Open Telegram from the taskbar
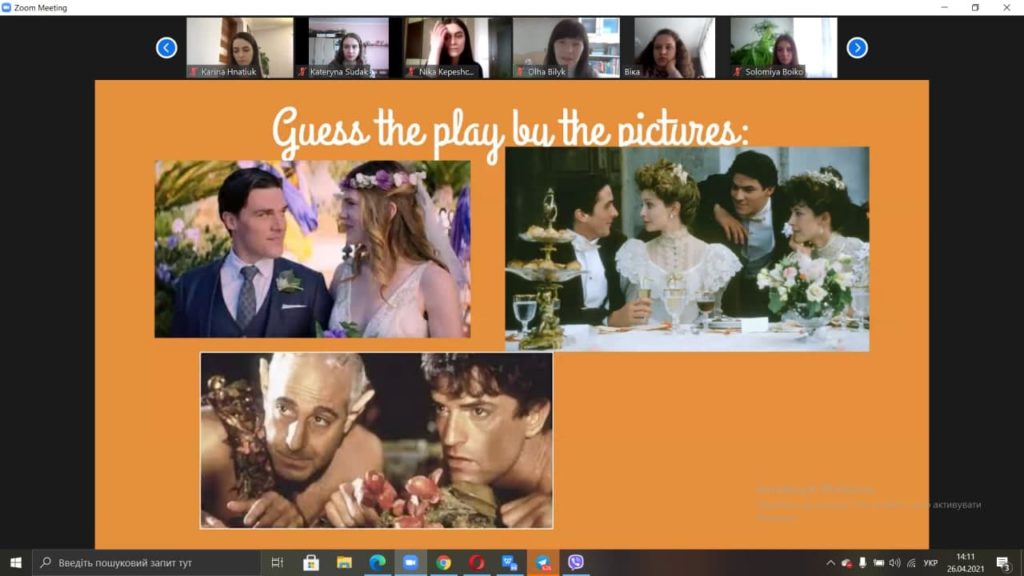The height and width of the screenshot is (576, 1024). click(543, 562)
